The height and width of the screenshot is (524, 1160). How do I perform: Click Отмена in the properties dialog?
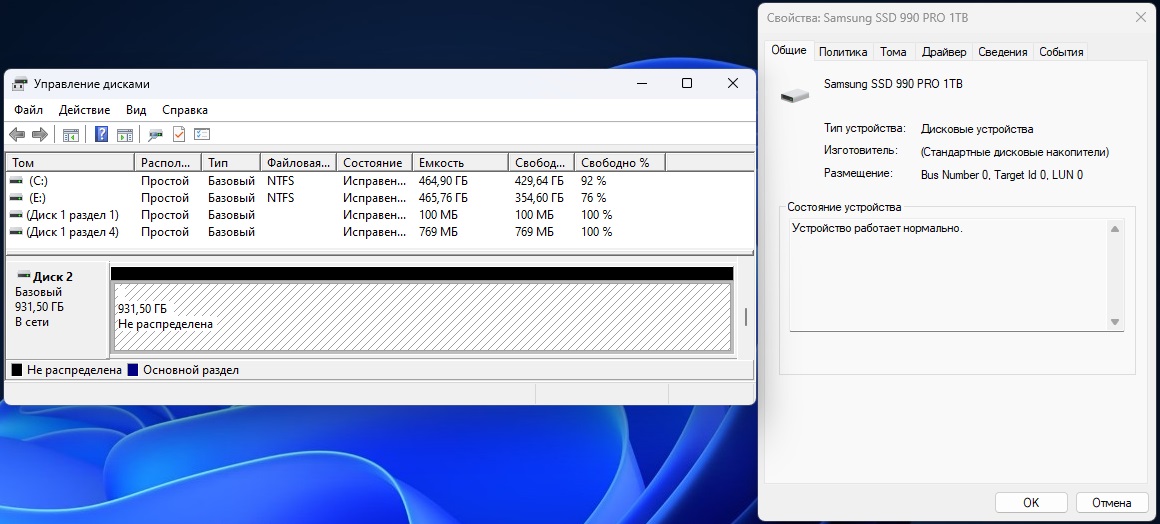[x=1111, y=503]
